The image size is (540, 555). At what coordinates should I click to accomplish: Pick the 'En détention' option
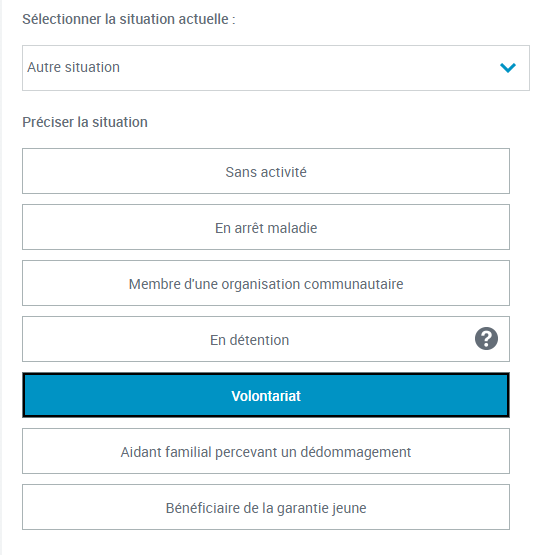[x=266, y=339]
